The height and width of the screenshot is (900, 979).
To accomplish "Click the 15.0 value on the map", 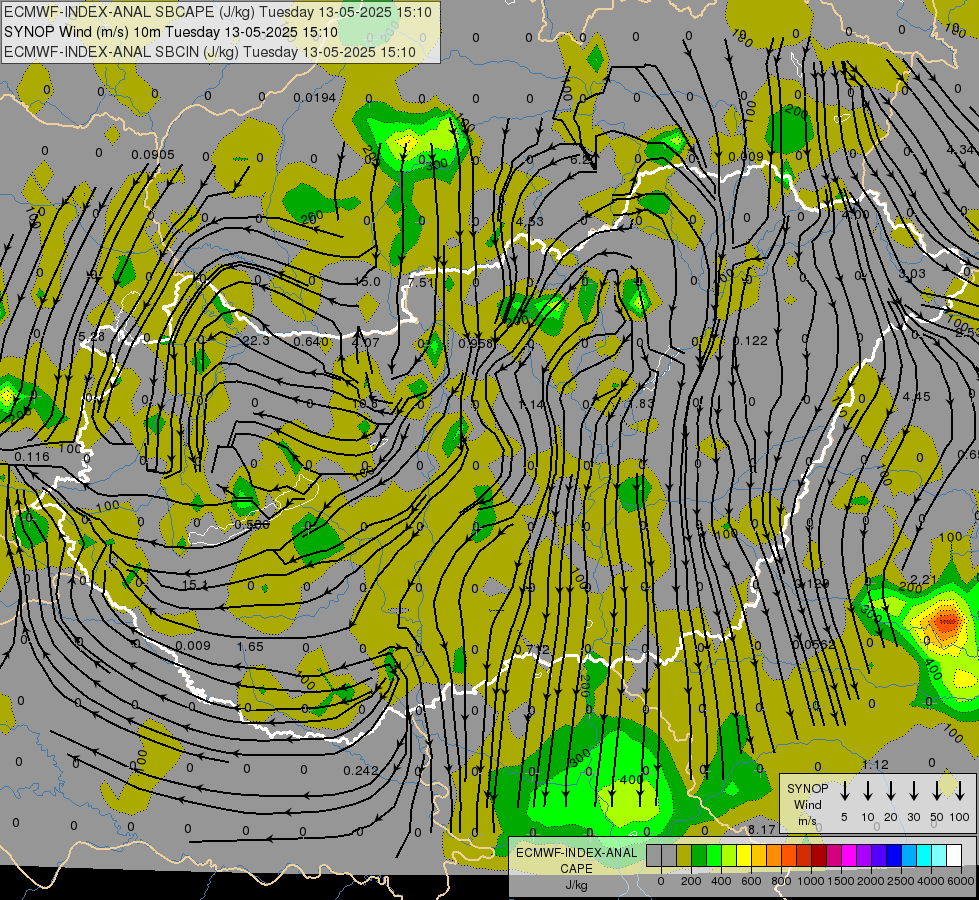I will click(x=367, y=282).
